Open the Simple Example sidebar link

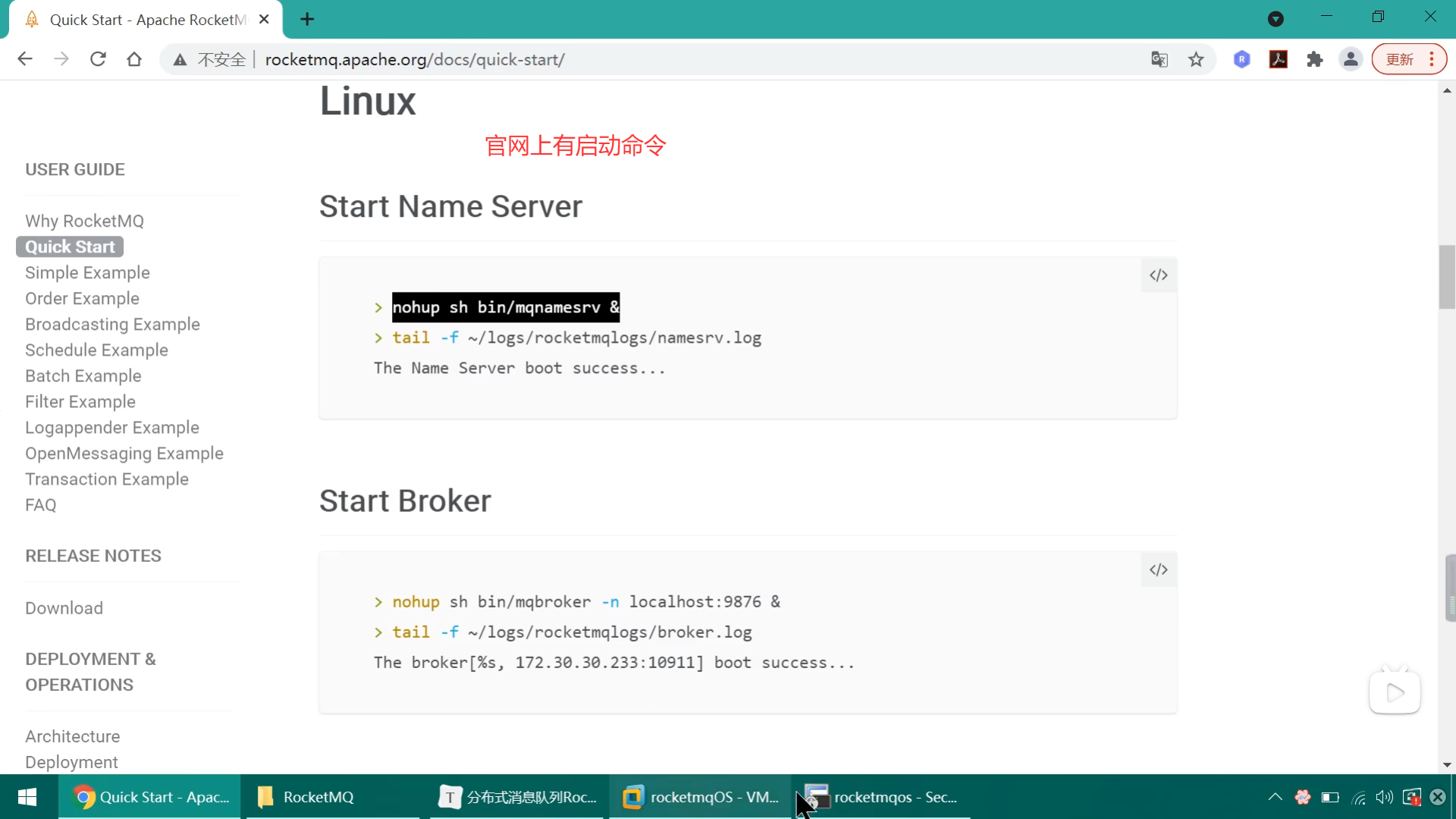(x=87, y=272)
